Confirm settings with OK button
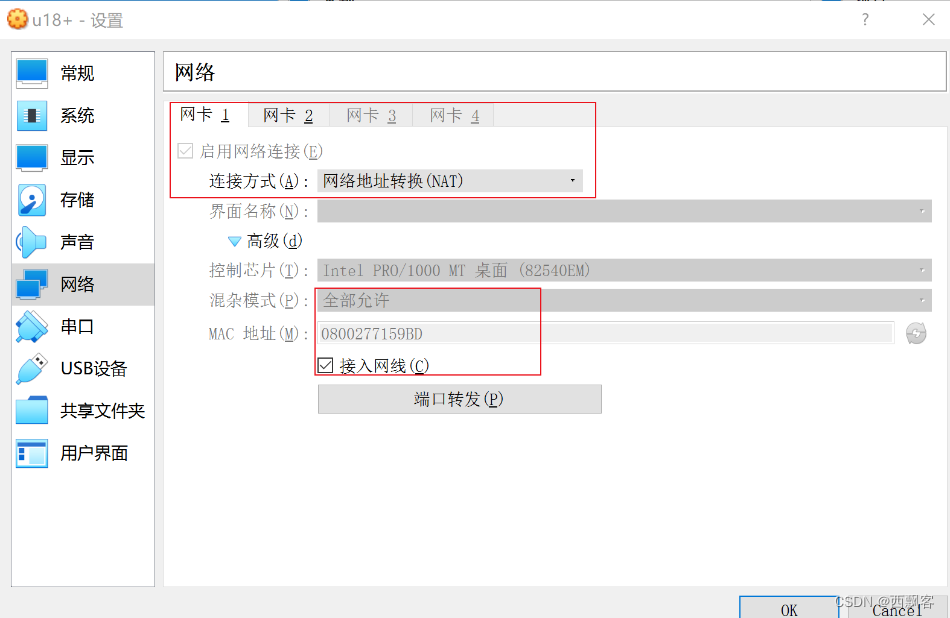 coord(789,608)
